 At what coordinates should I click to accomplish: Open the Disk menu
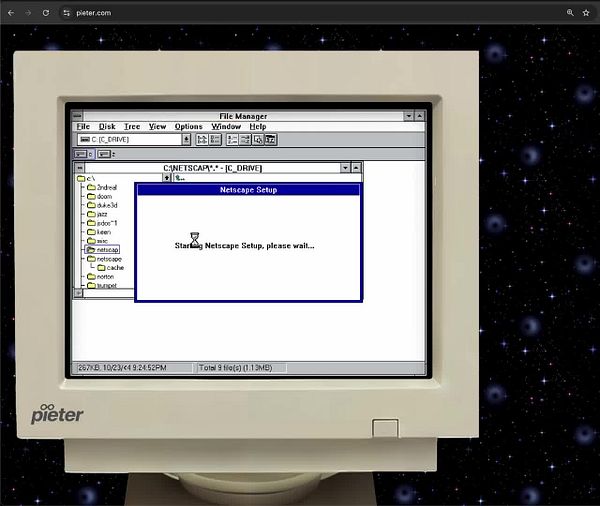coord(107,126)
